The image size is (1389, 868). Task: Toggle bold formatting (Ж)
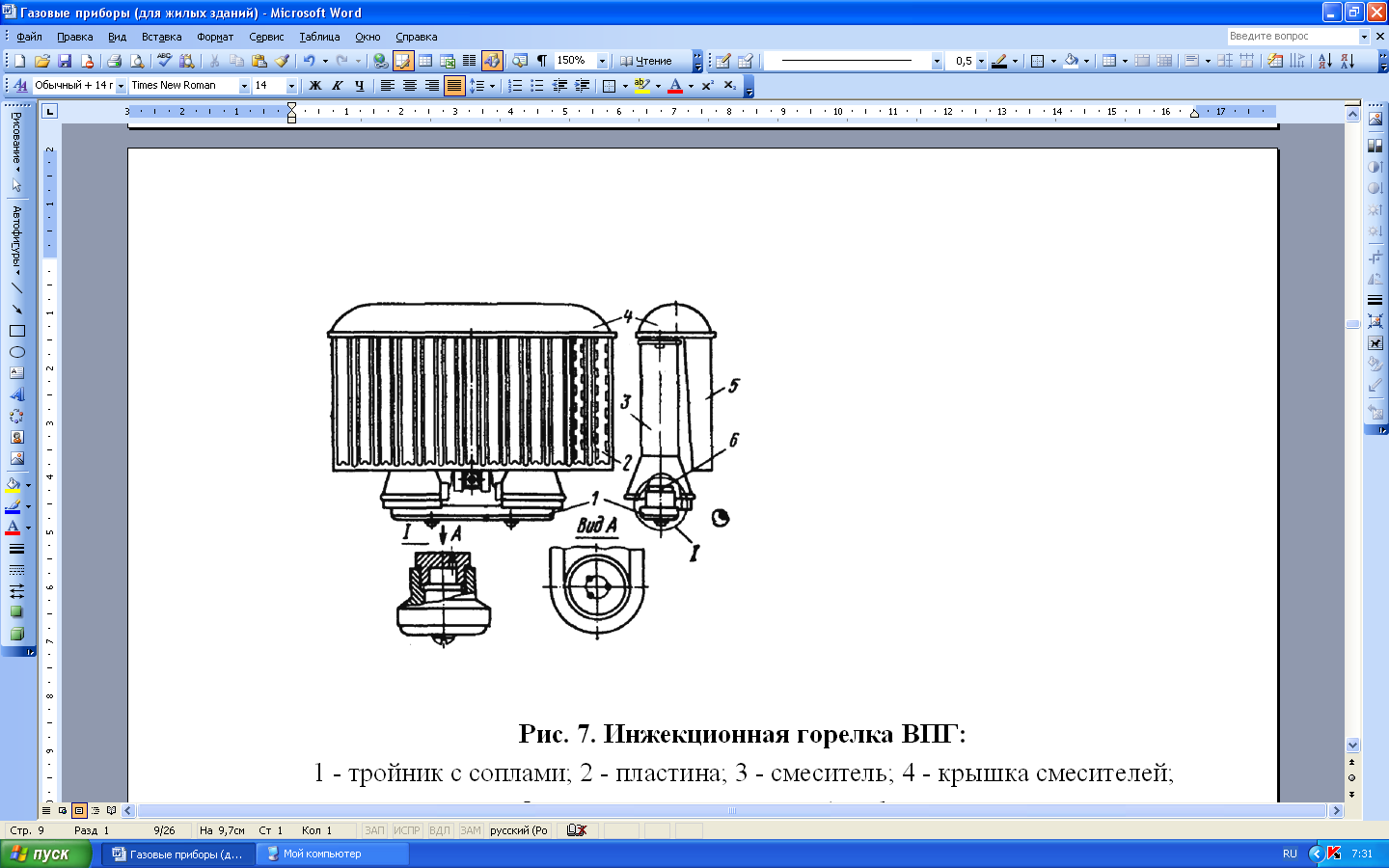point(314,86)
